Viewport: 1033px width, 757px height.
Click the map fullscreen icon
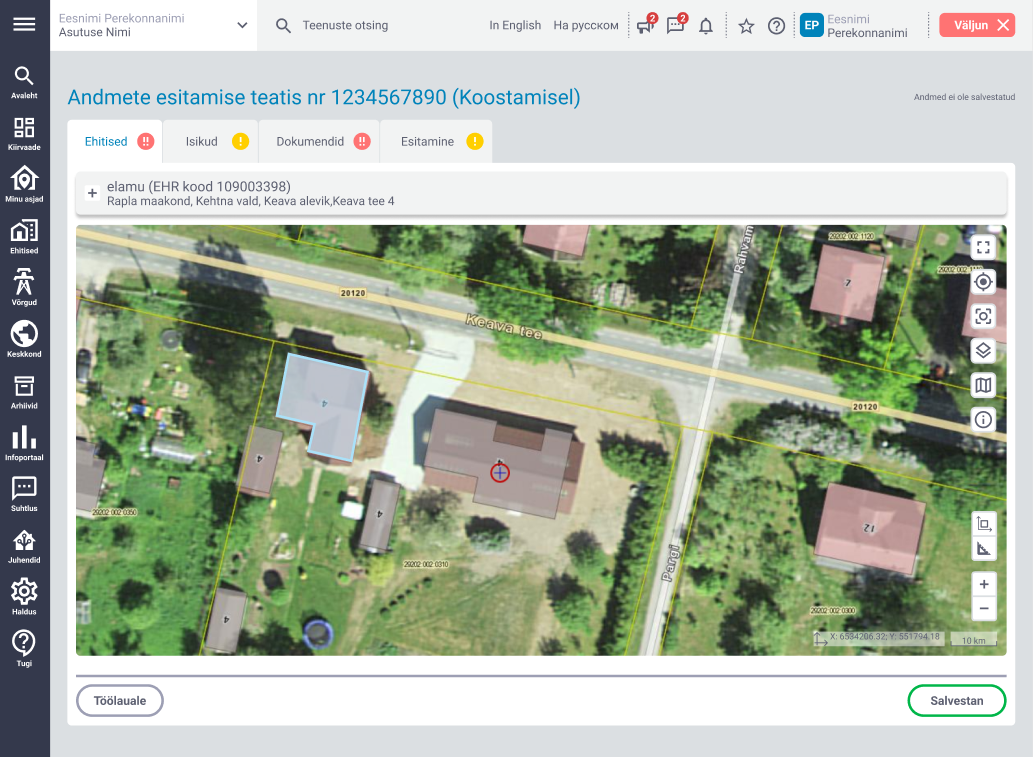[983, 247]
